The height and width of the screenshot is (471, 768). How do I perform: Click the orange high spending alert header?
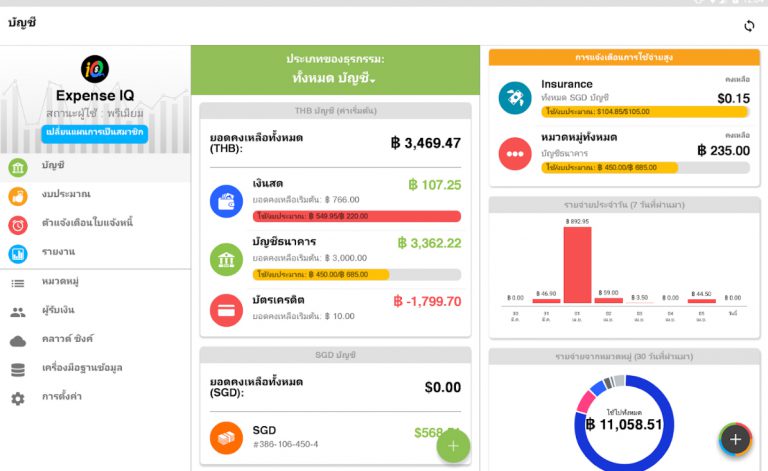(624, 57)
